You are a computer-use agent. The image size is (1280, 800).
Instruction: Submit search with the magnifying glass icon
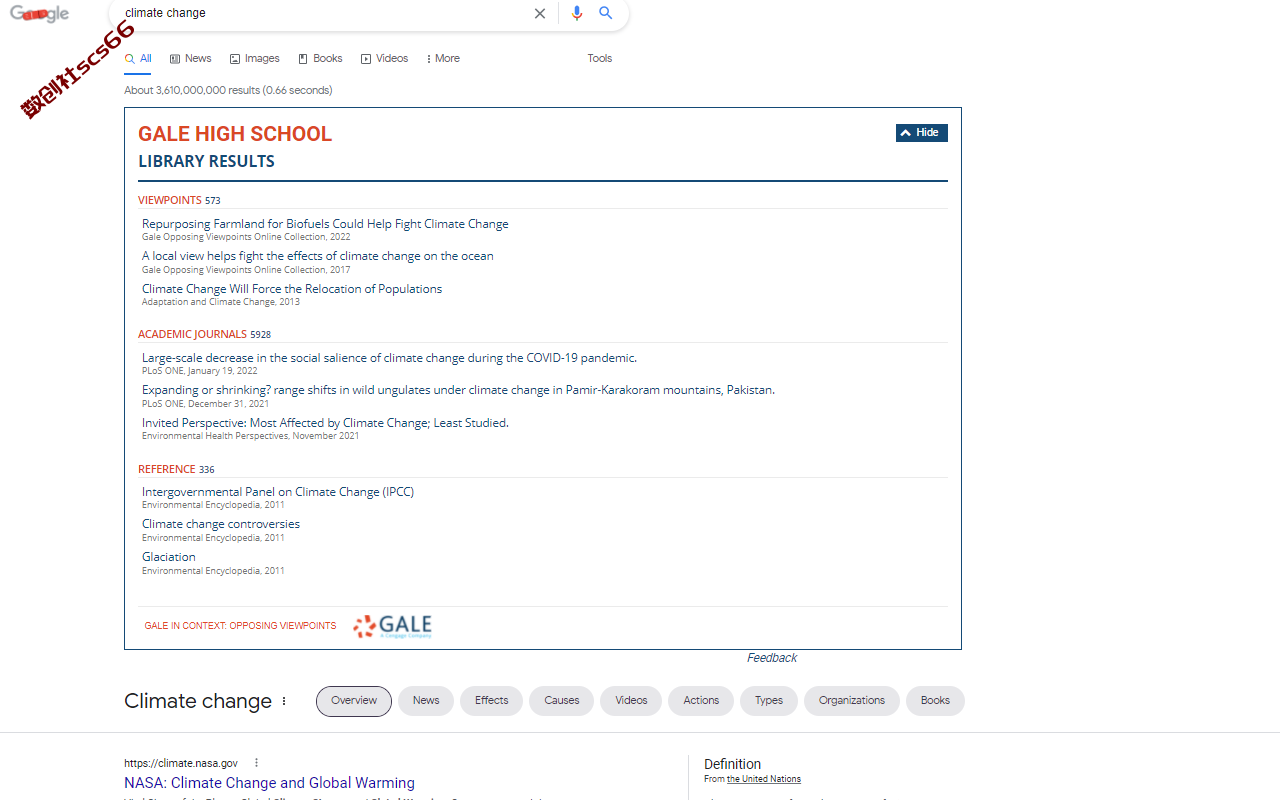pyautogui.click(x=606, y=13)
